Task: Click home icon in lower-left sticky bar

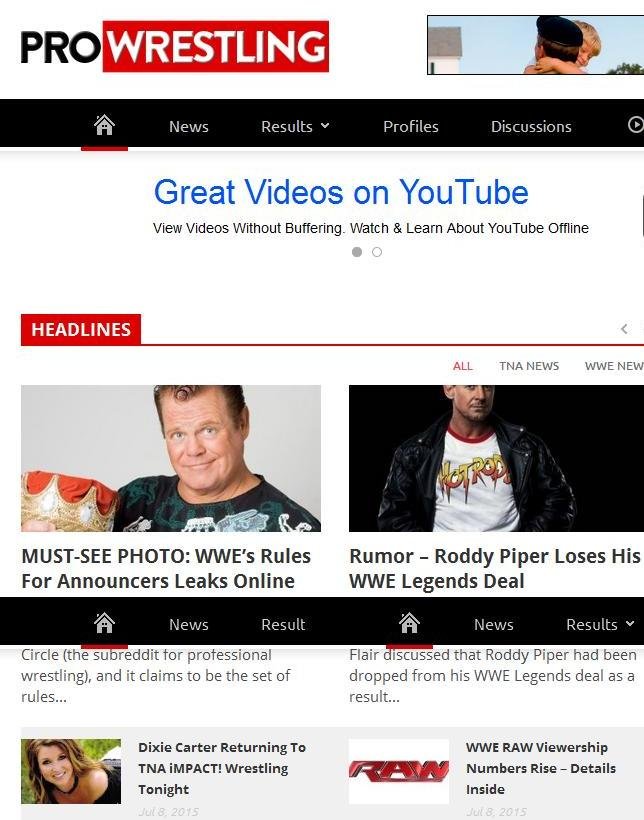Action: point(104,623)
